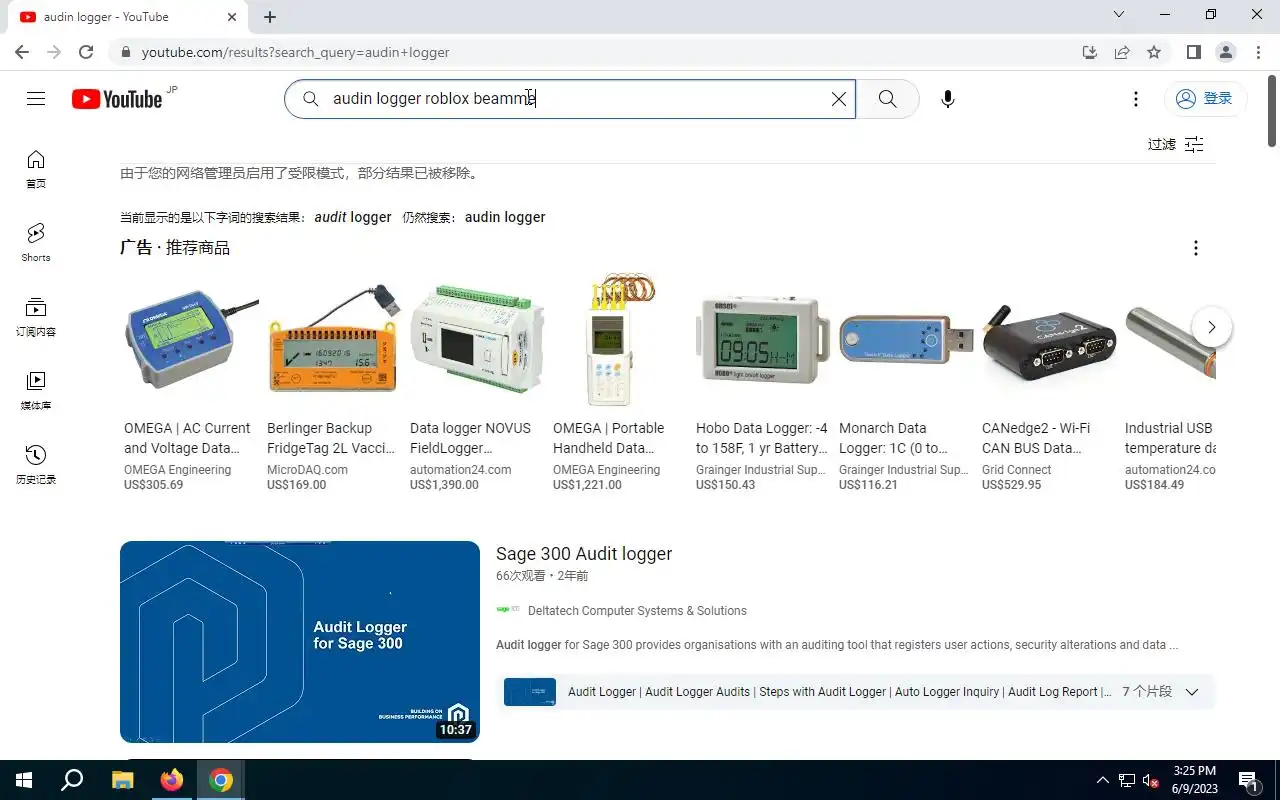Image resolution: width=1280 pixels, height=800 pixels.
Task: Open Firefox from the taskbar
Action: point(172,780)
